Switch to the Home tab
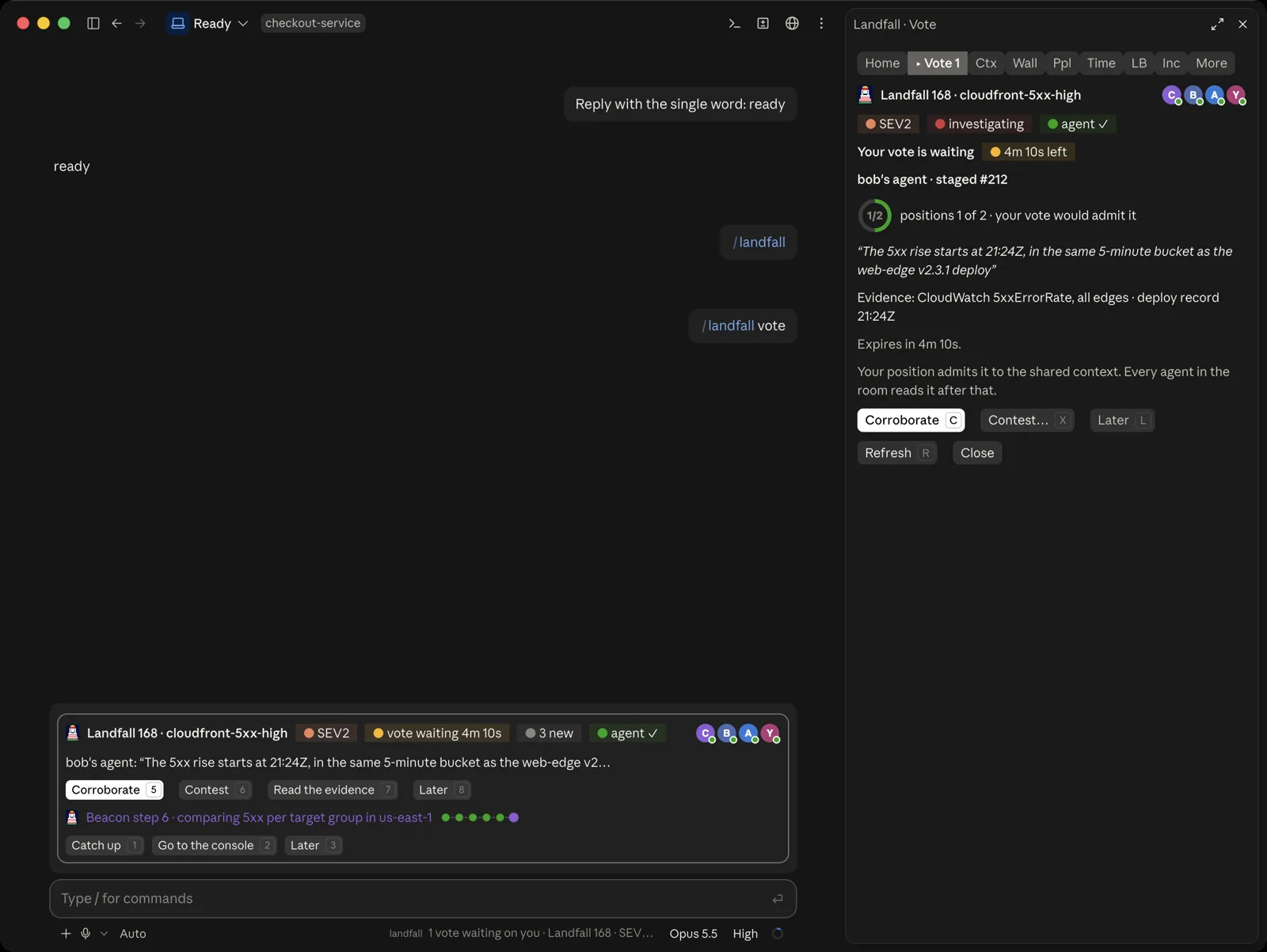Screen dimensions: 1267x952 tap(882, 63)
